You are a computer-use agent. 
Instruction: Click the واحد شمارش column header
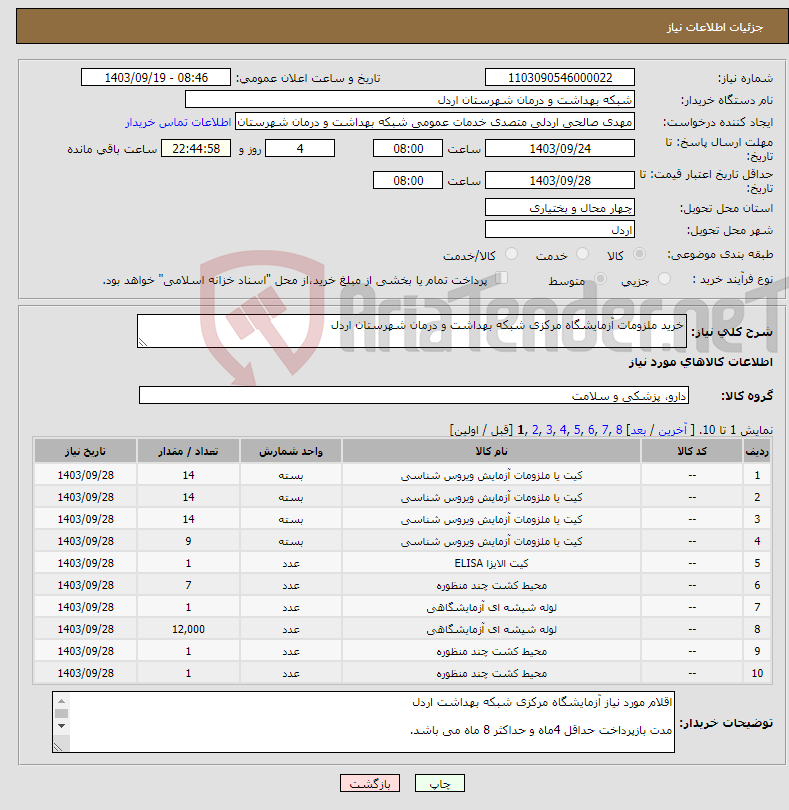coord(290,451)
